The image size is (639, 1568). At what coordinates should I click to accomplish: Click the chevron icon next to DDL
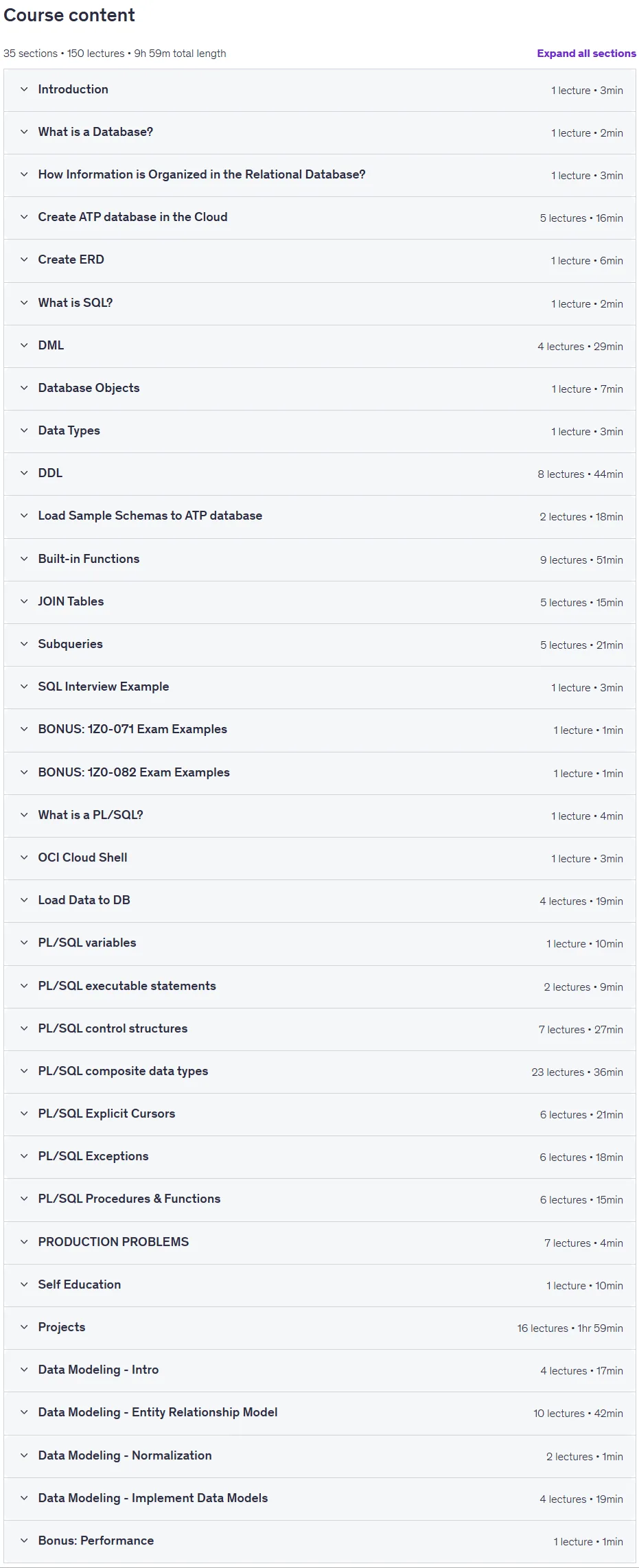[x=24, y=473]
